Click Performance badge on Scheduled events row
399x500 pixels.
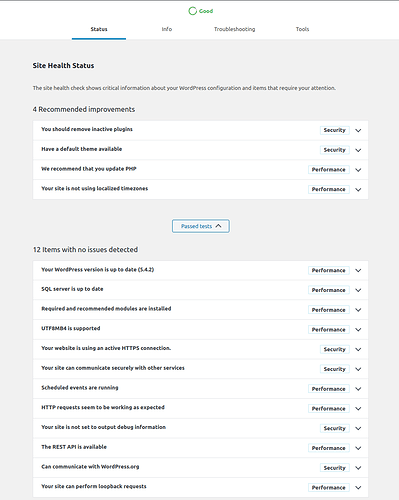[x=329, y=389]
